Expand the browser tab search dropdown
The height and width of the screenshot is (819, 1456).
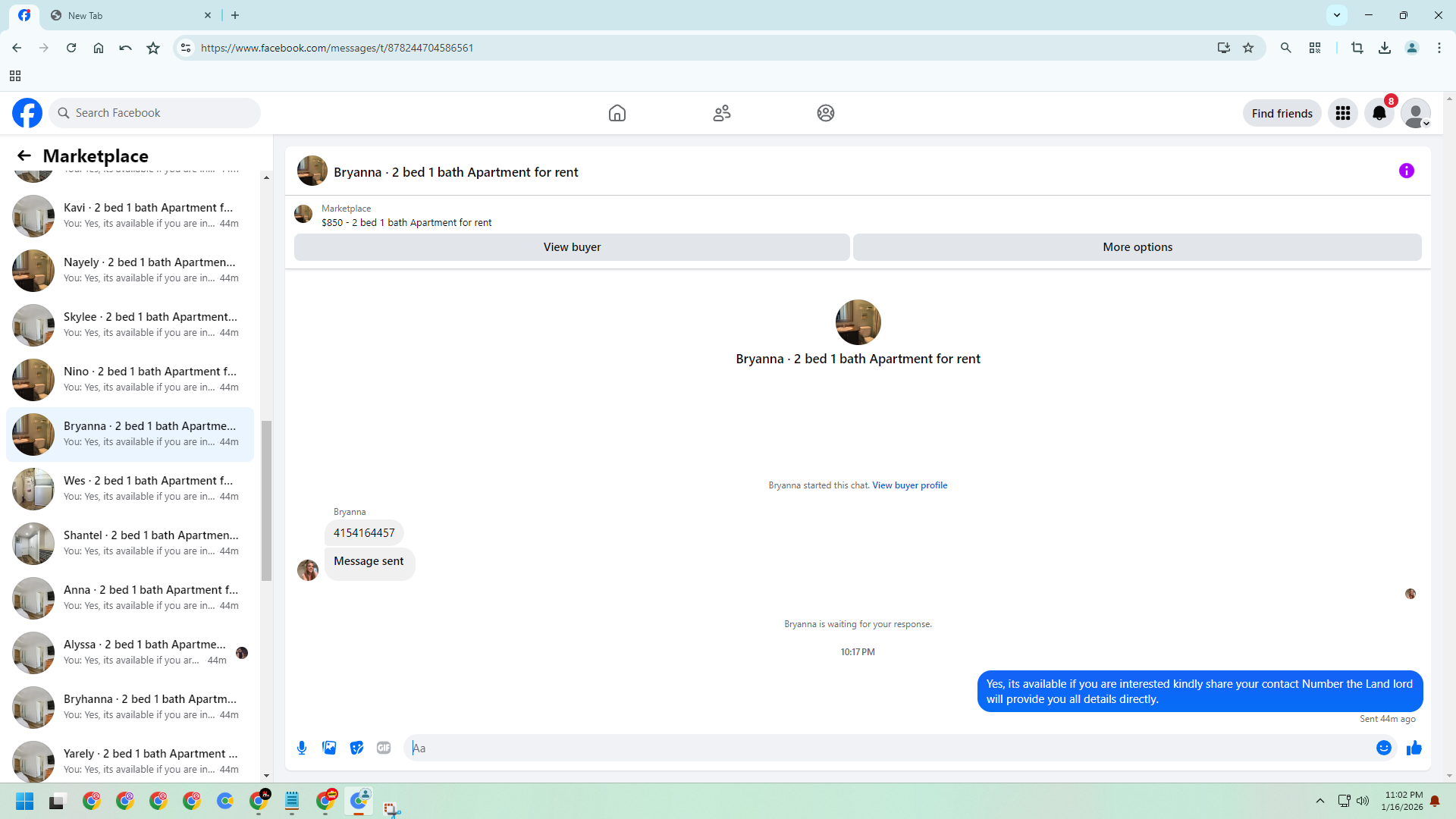[1336, 15]
